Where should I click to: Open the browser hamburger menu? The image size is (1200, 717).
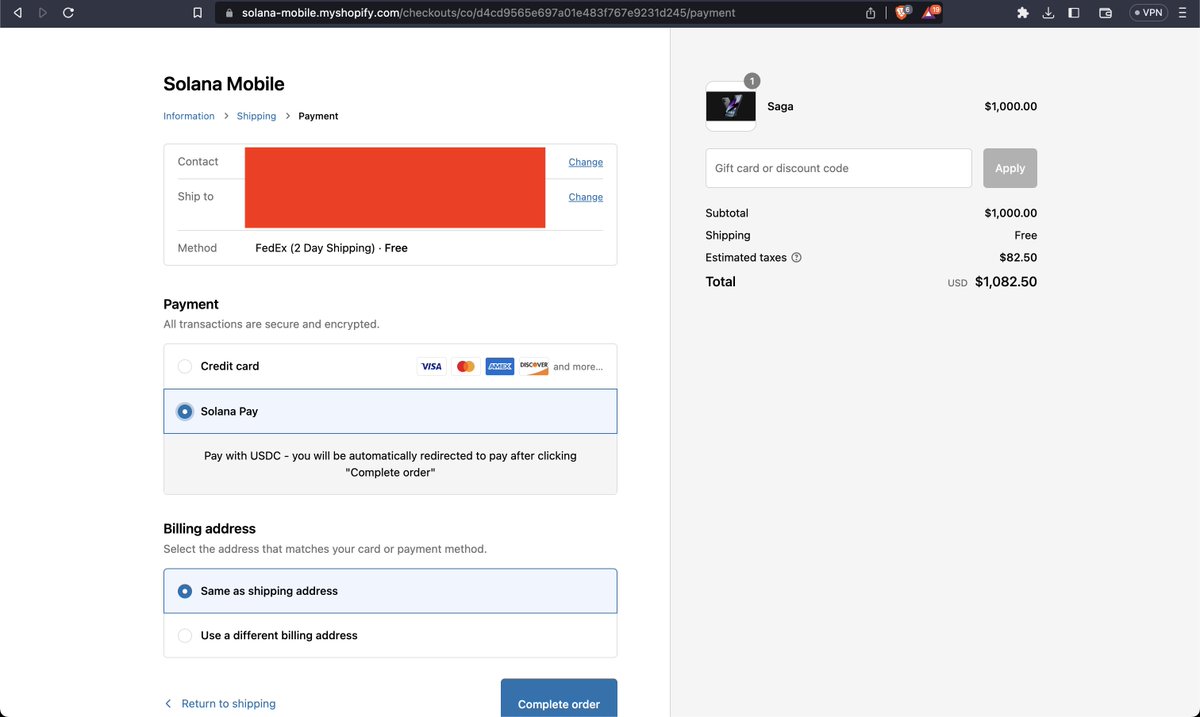(x=1184, y=13)
